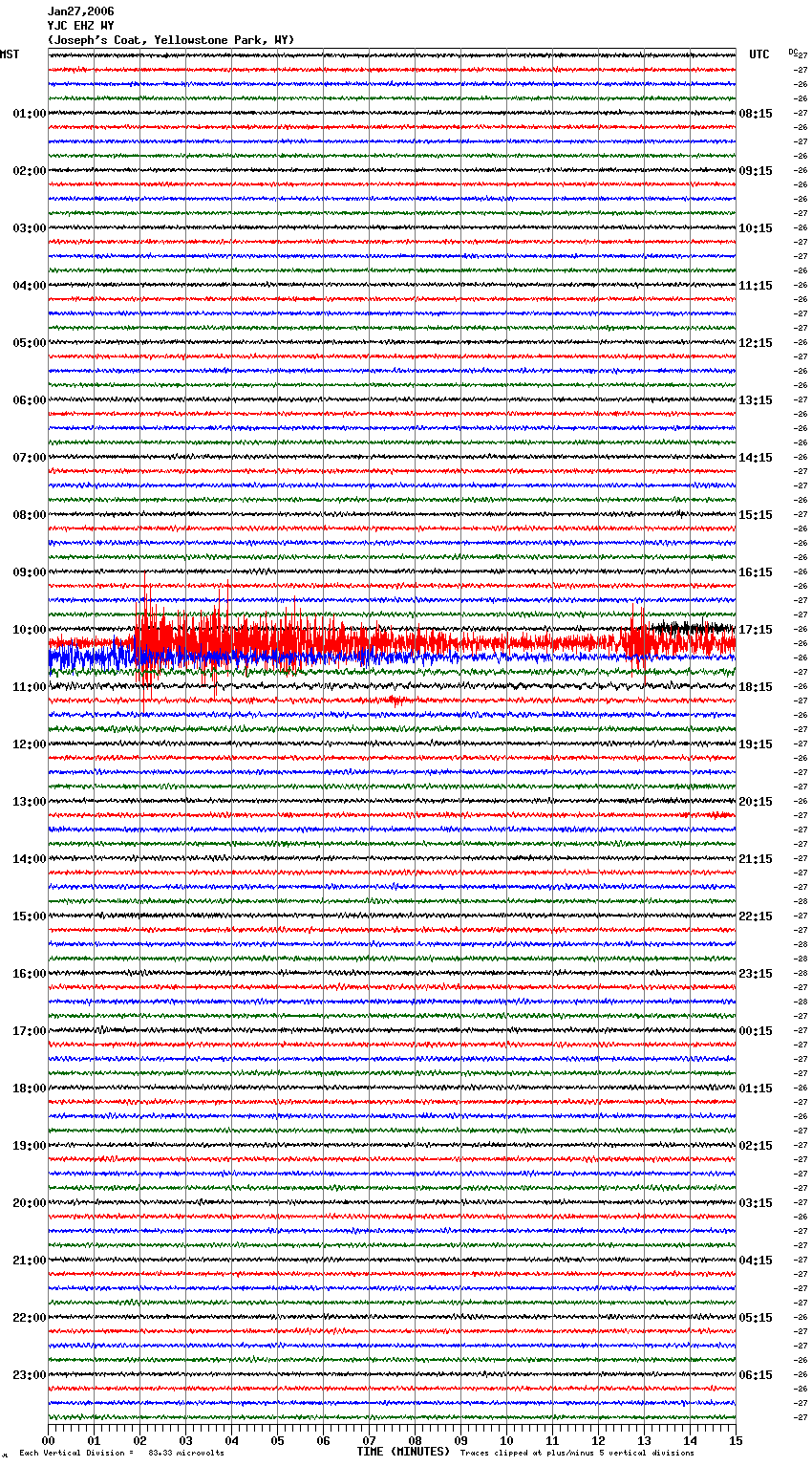
Task: Select the station code "YJC EHZ WY"
Action: pos(81,26)
